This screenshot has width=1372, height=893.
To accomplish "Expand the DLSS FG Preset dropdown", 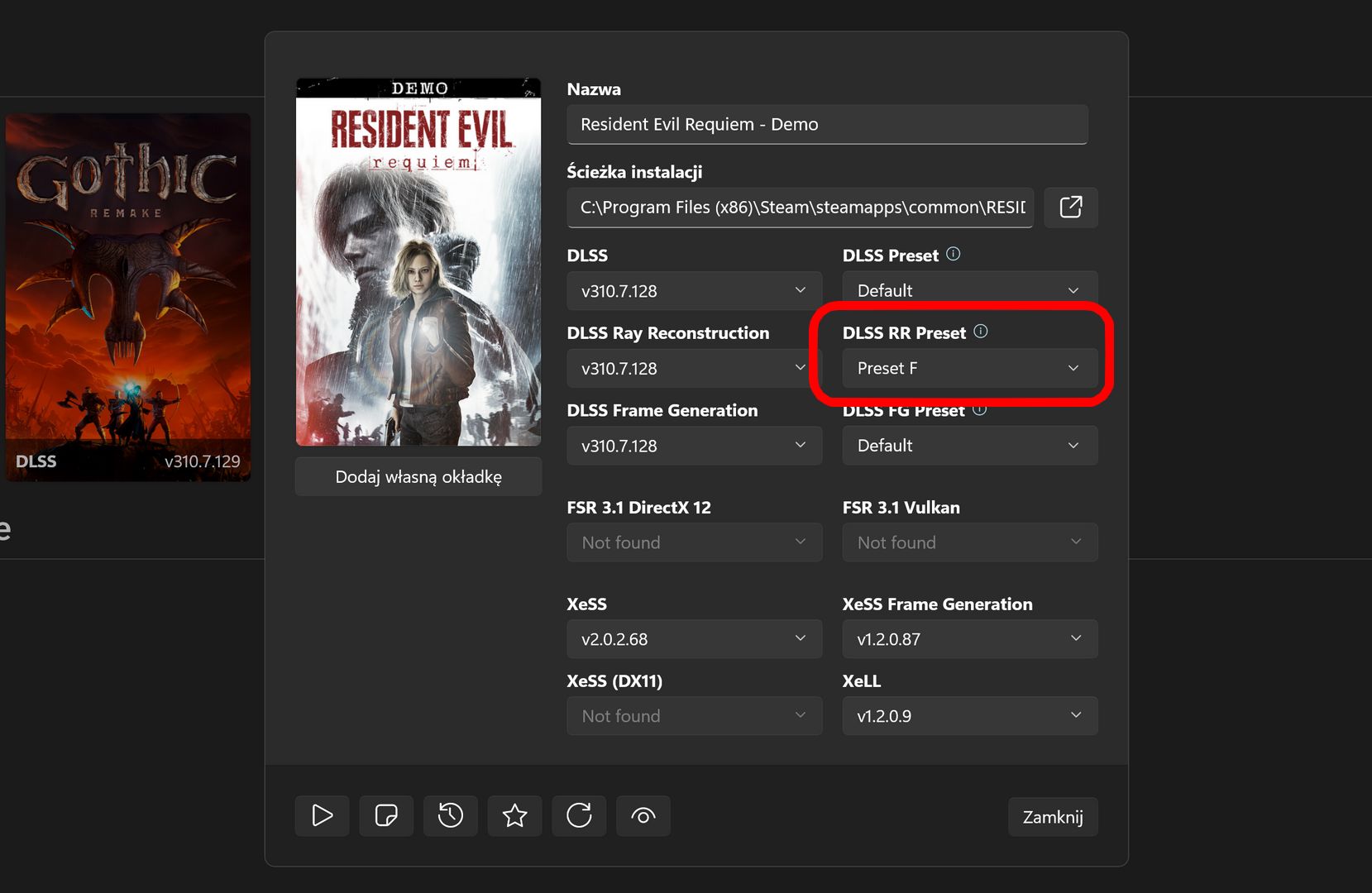I will pyautogui.click(x=970, y=446).
